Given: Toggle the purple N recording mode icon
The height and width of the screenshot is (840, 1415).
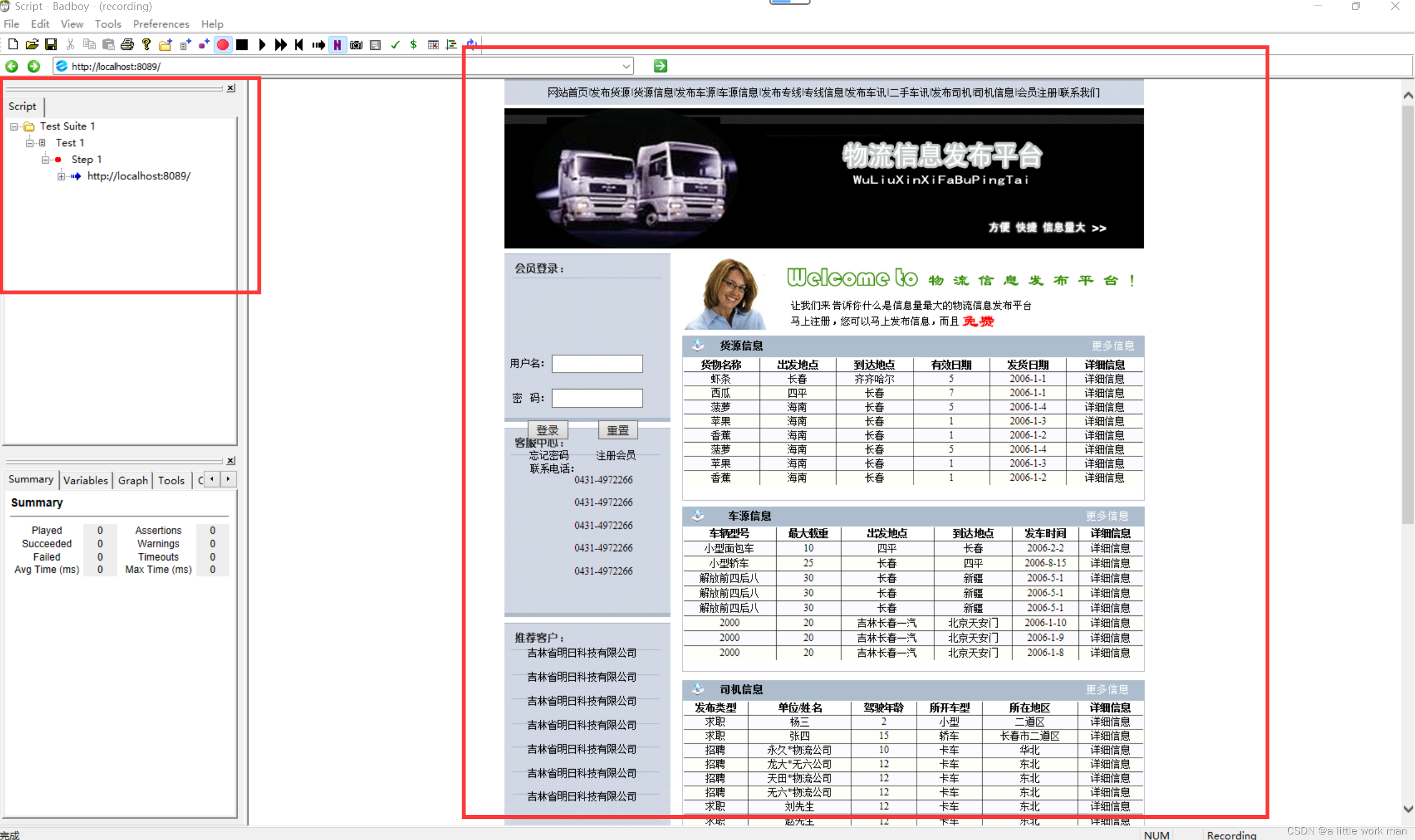Looking at the screenshot, I should [338, 45].
